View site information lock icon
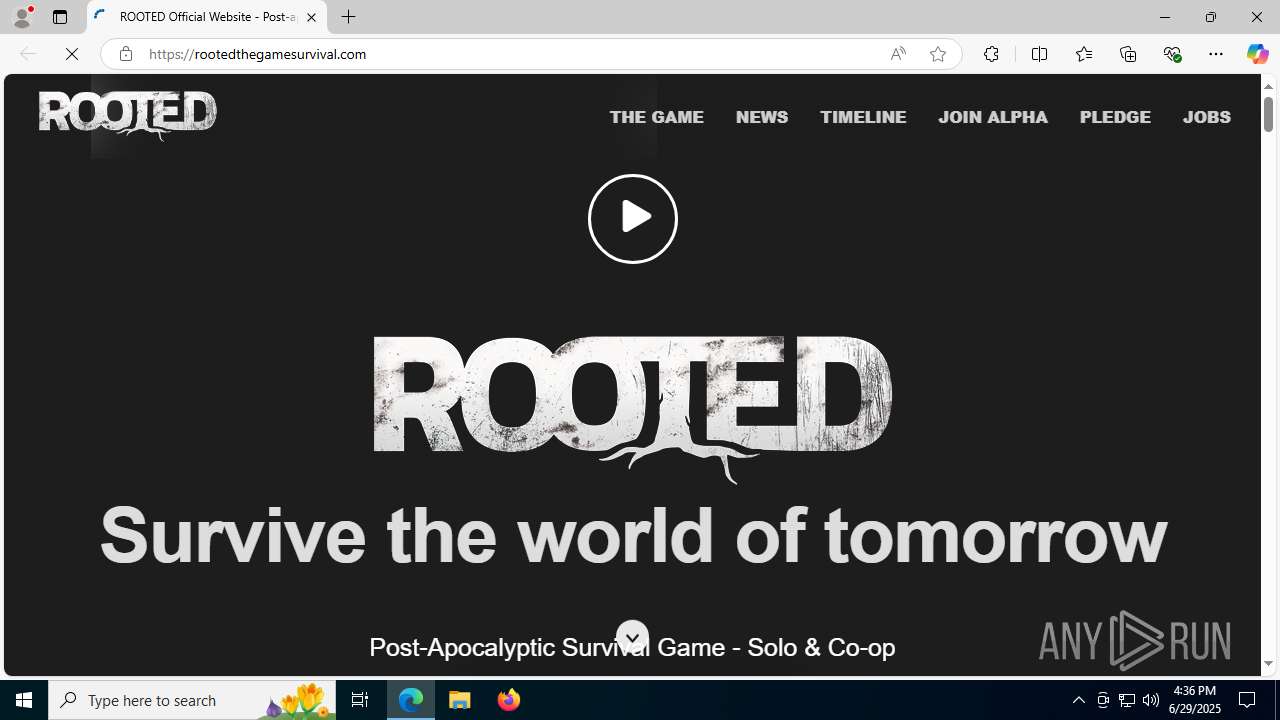The height and width of the screenshot is (720, 1280). click(125, 54)
